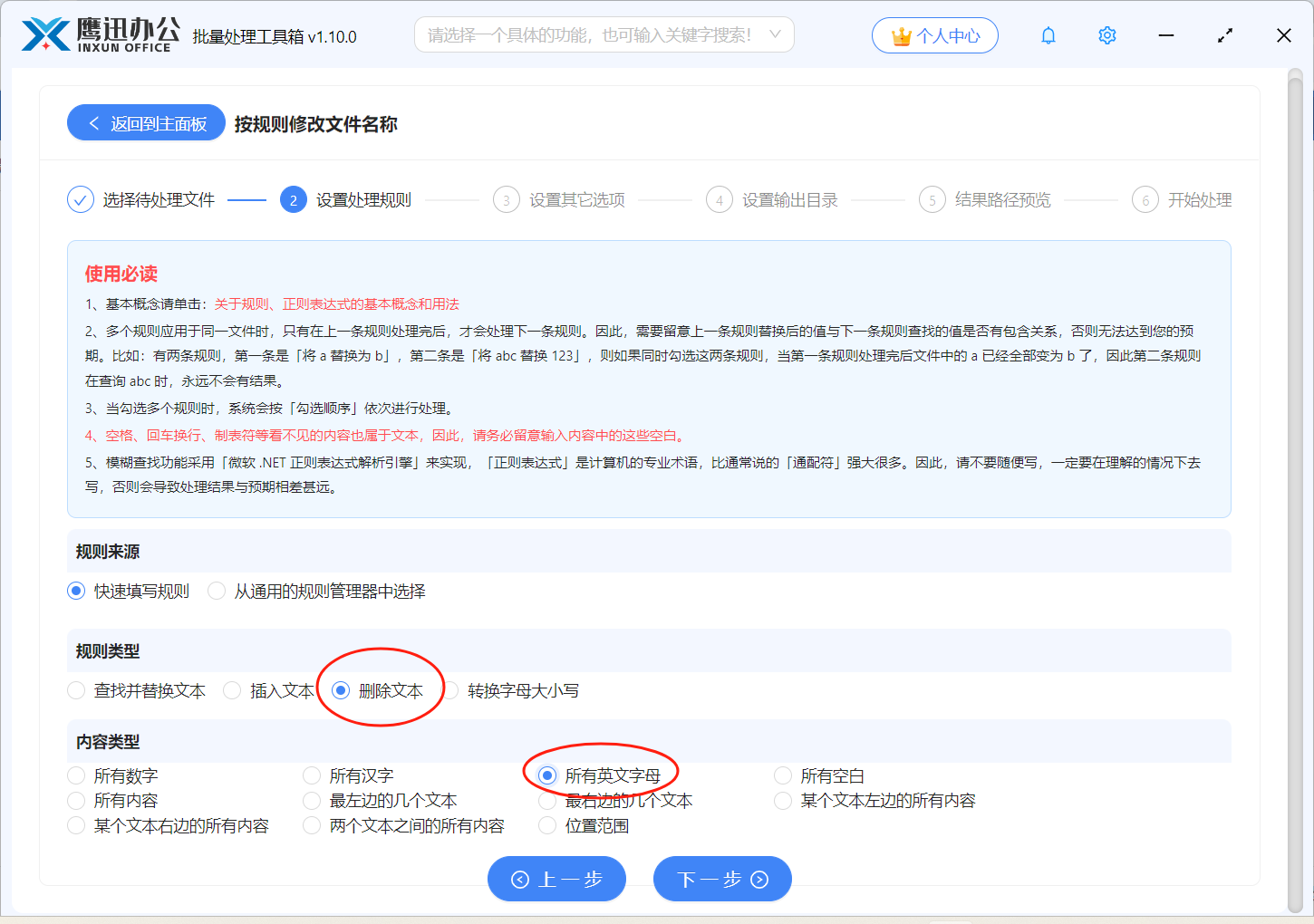Open the function search dropdown arrow
The height and width of the screenshot is (924, 1314).
point(775,34)
